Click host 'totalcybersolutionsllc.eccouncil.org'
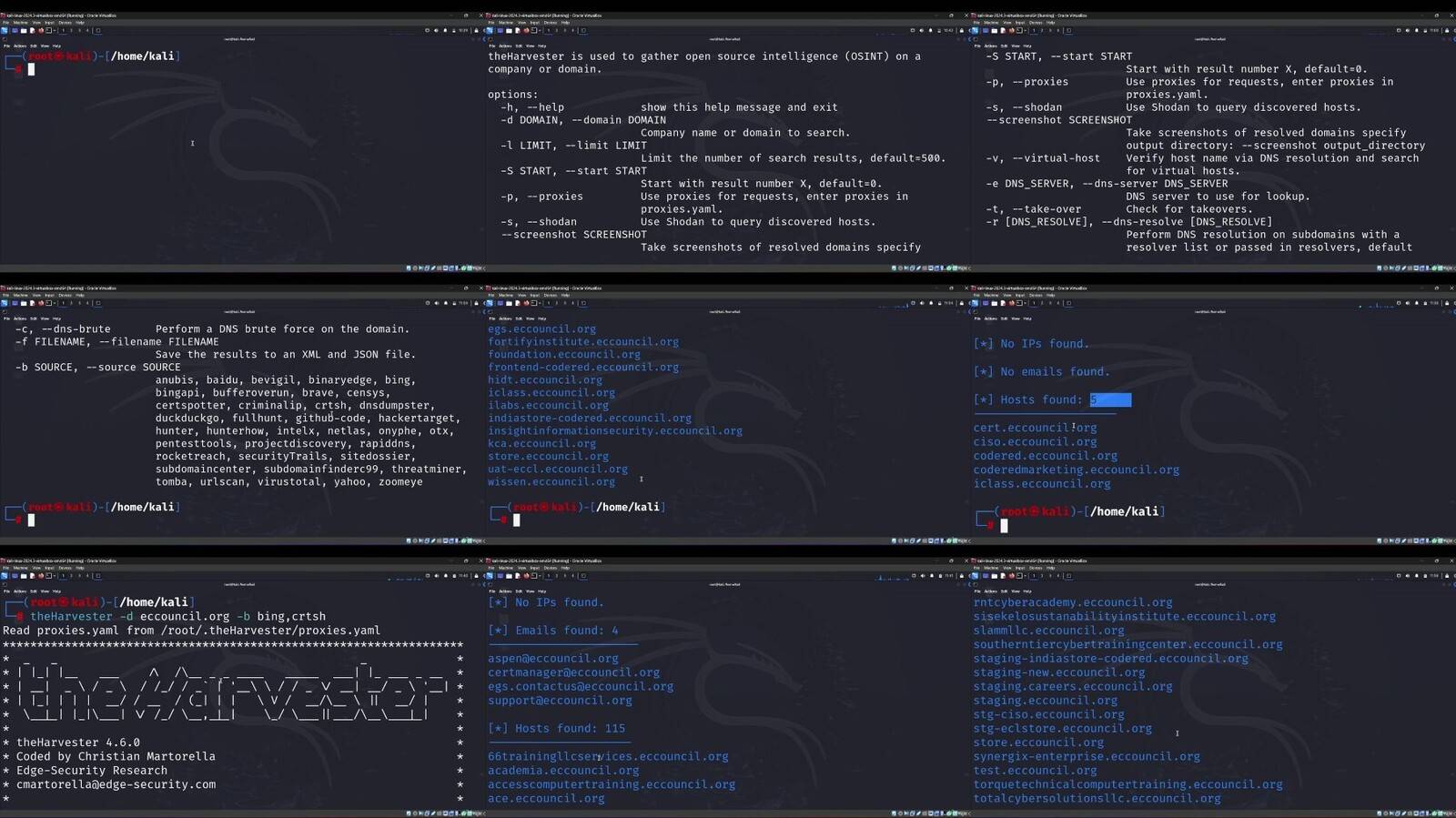Image resolution: width=1456 pixels, height=818 pixels. [1097, 799]
